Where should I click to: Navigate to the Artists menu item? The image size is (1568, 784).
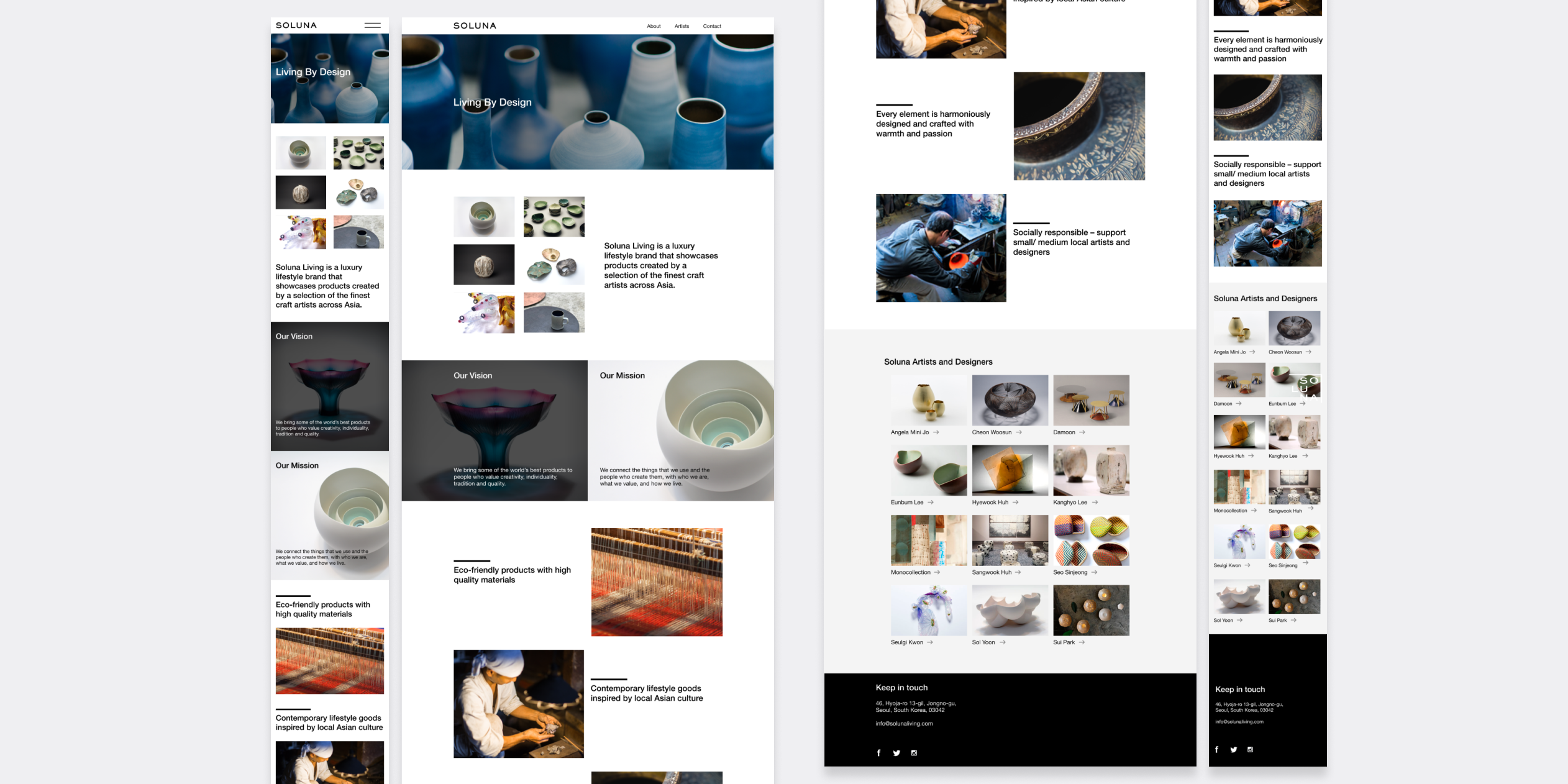point(681,26)
